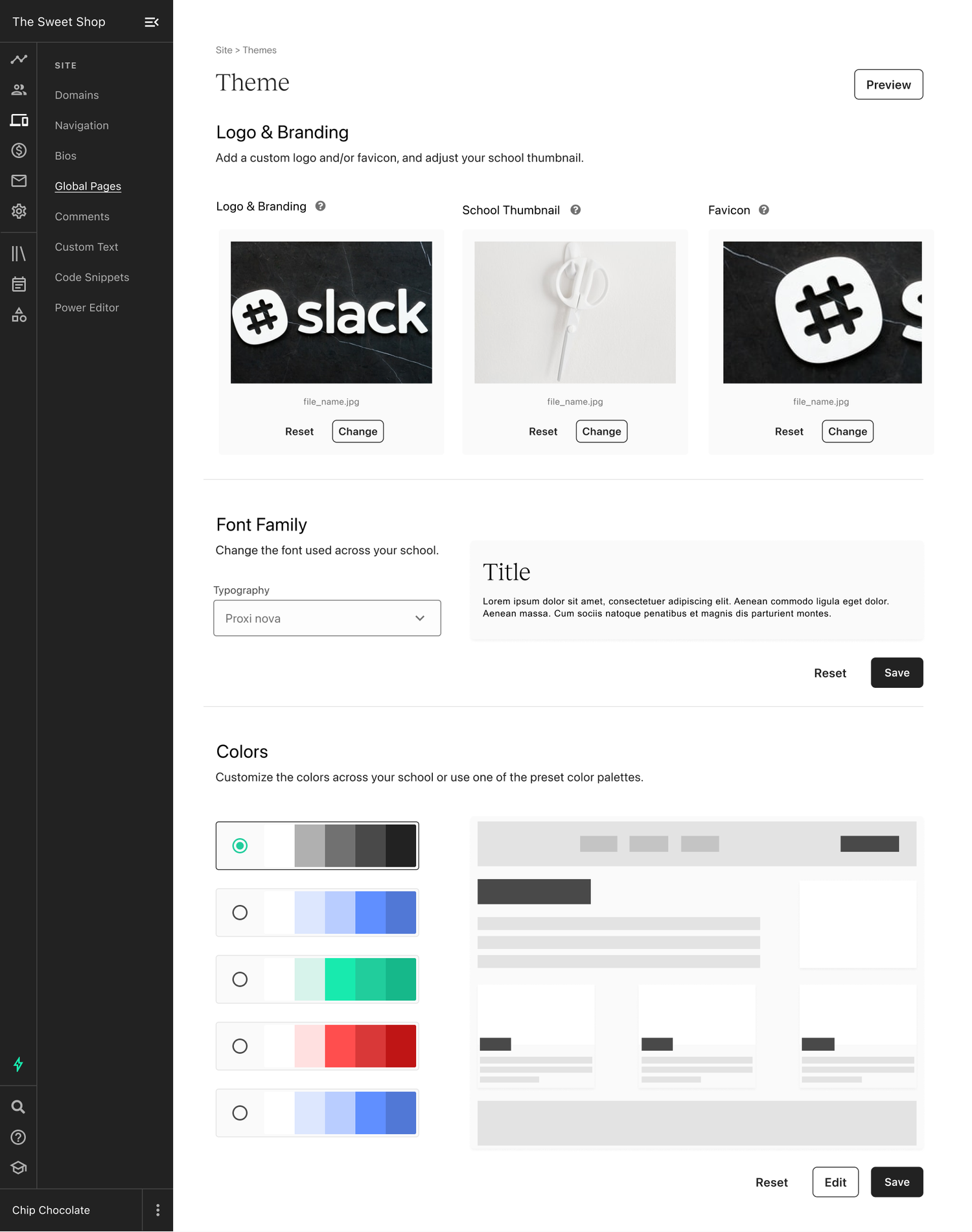Select the first blue palette radio button
Image resolution: width=972 pixels, height=1232 pixels.
coord(240,912)
